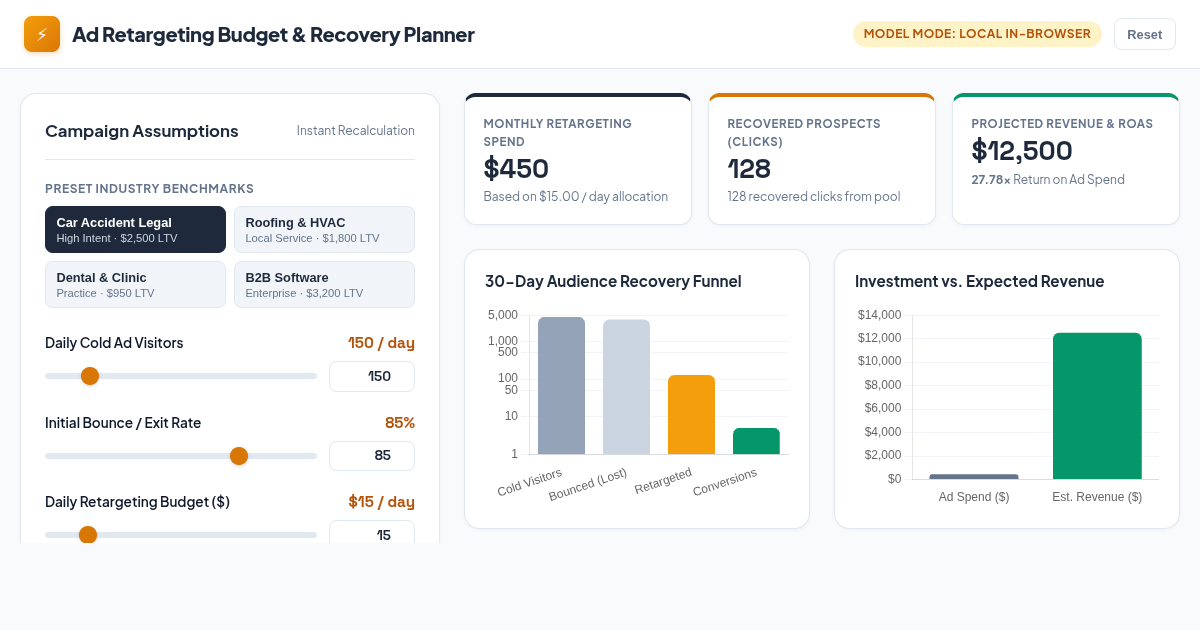Click the 128 recovered prospects figure
Image resolution: width=1200 pixels, height=630 pixels.
(x=749, y=168)
